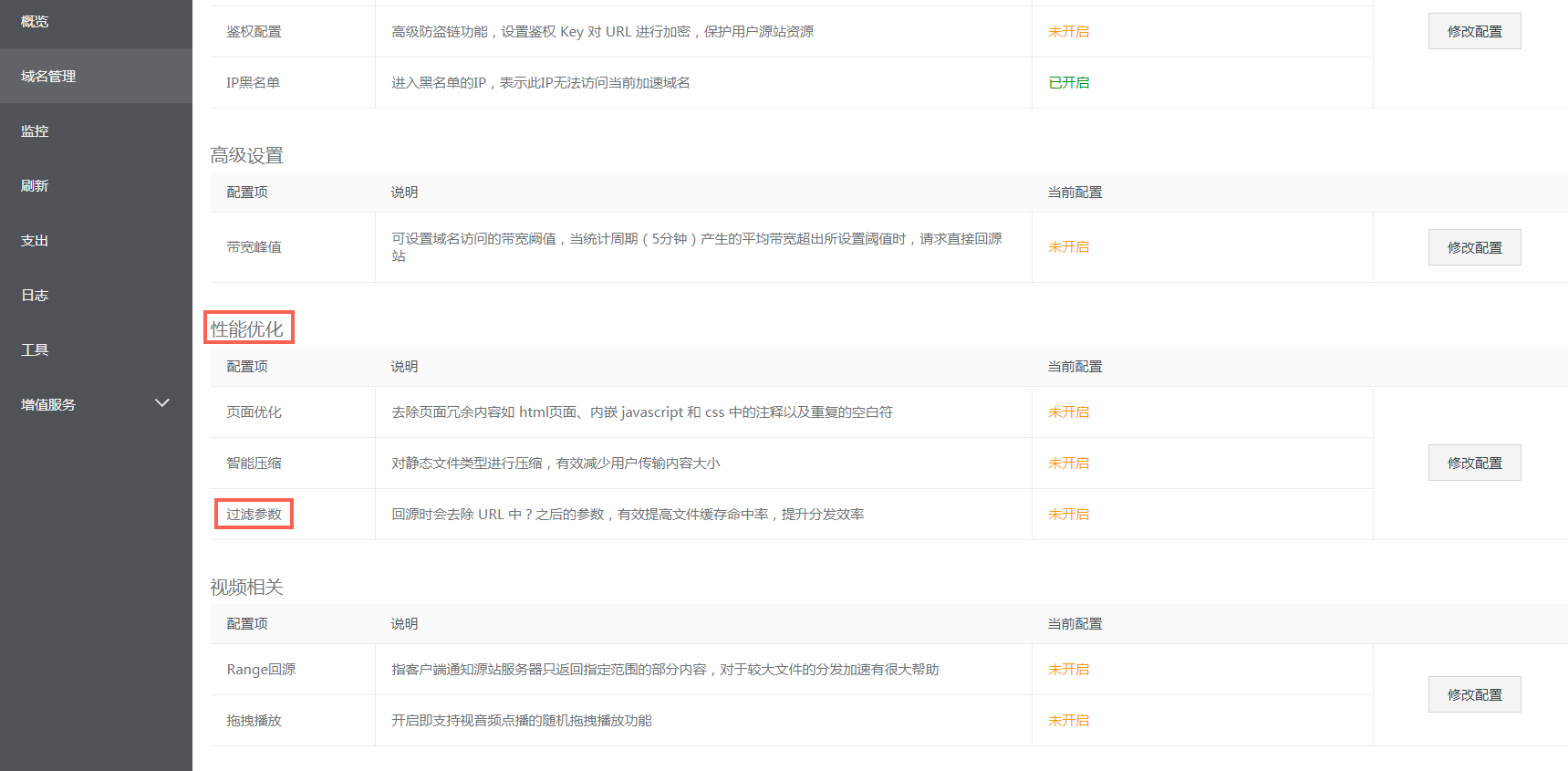The width and height of the screenshot is (1568, 771).
Task: Click 未开启 status for 页面优化
Action: 1068,412
